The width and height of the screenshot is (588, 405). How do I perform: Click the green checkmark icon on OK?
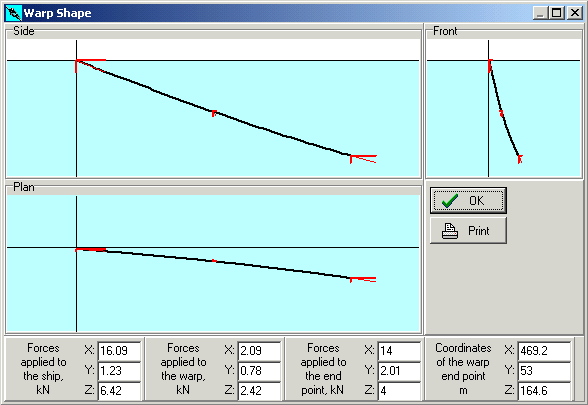point(450,201)
